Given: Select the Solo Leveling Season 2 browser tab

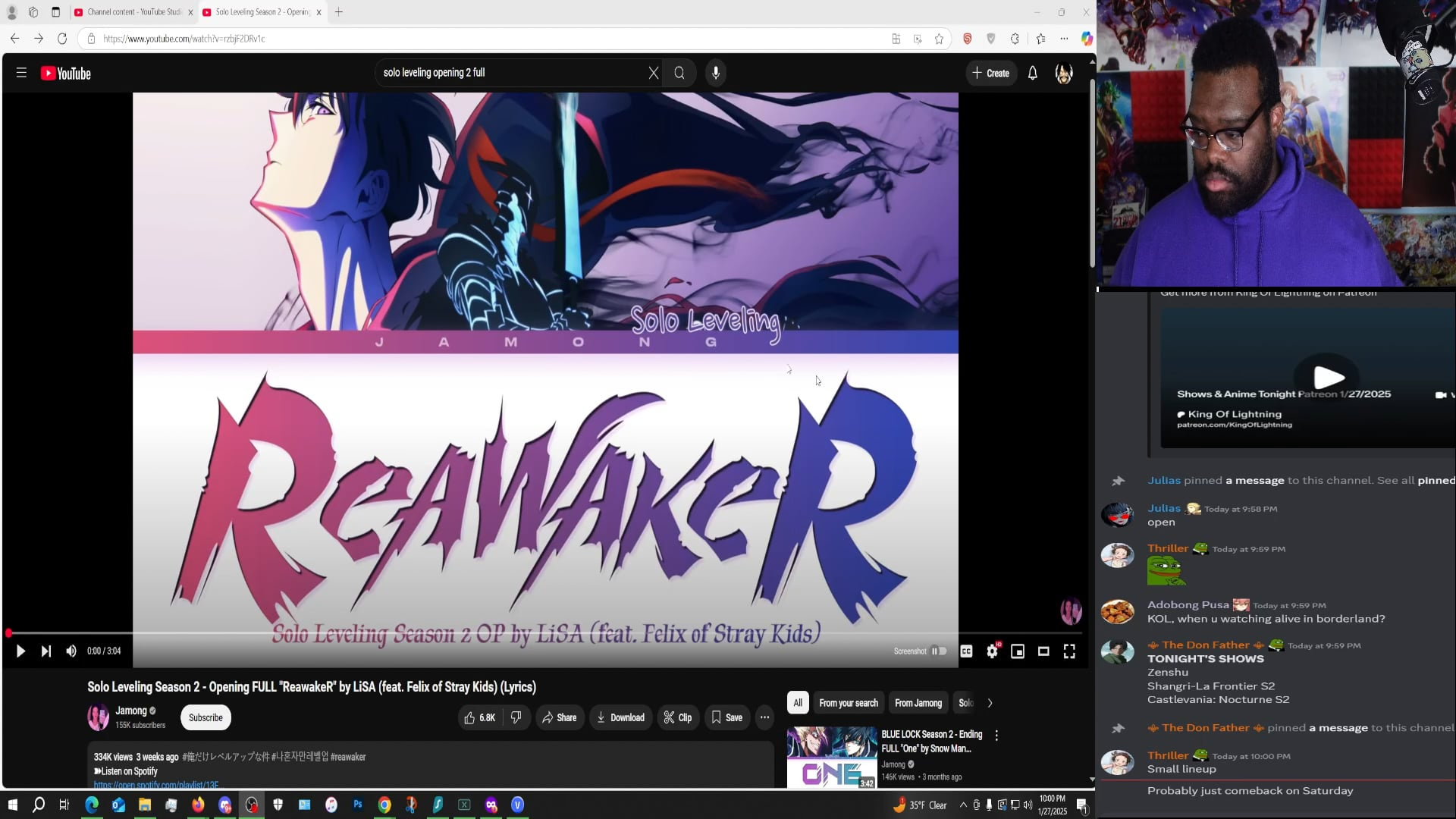Looking at the screenshot, I should [262, 12].
